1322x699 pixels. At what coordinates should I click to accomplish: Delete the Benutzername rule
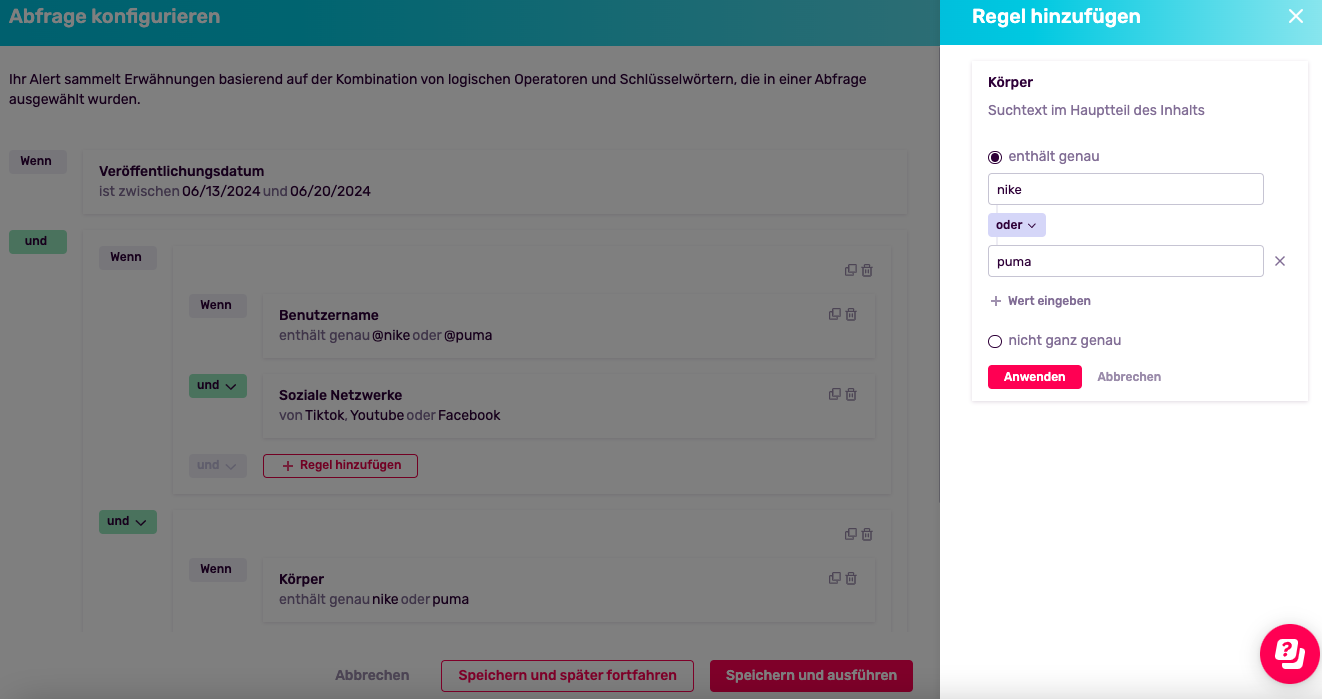(851, 314)
